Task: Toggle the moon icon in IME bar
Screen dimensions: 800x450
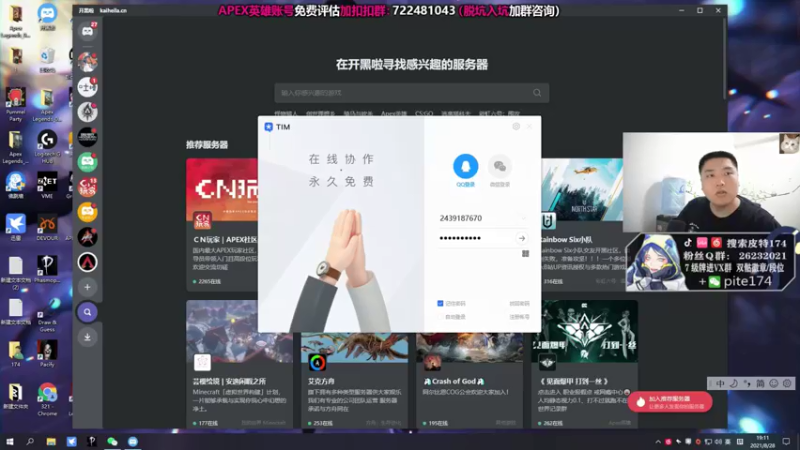Action: (734, 383)
